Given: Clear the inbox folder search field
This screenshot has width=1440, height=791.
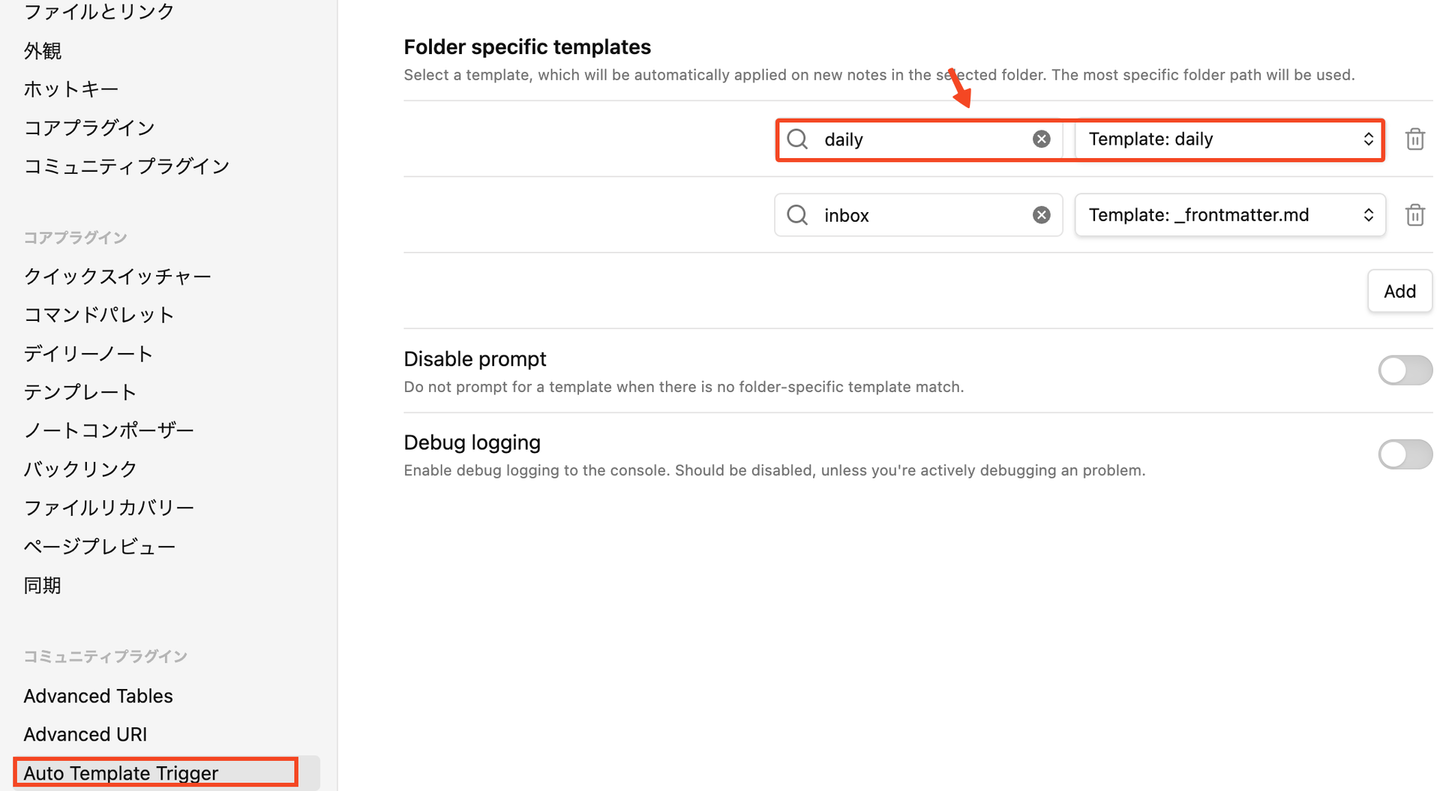Looking at the screenshot, I should (x=1041, y=215).
